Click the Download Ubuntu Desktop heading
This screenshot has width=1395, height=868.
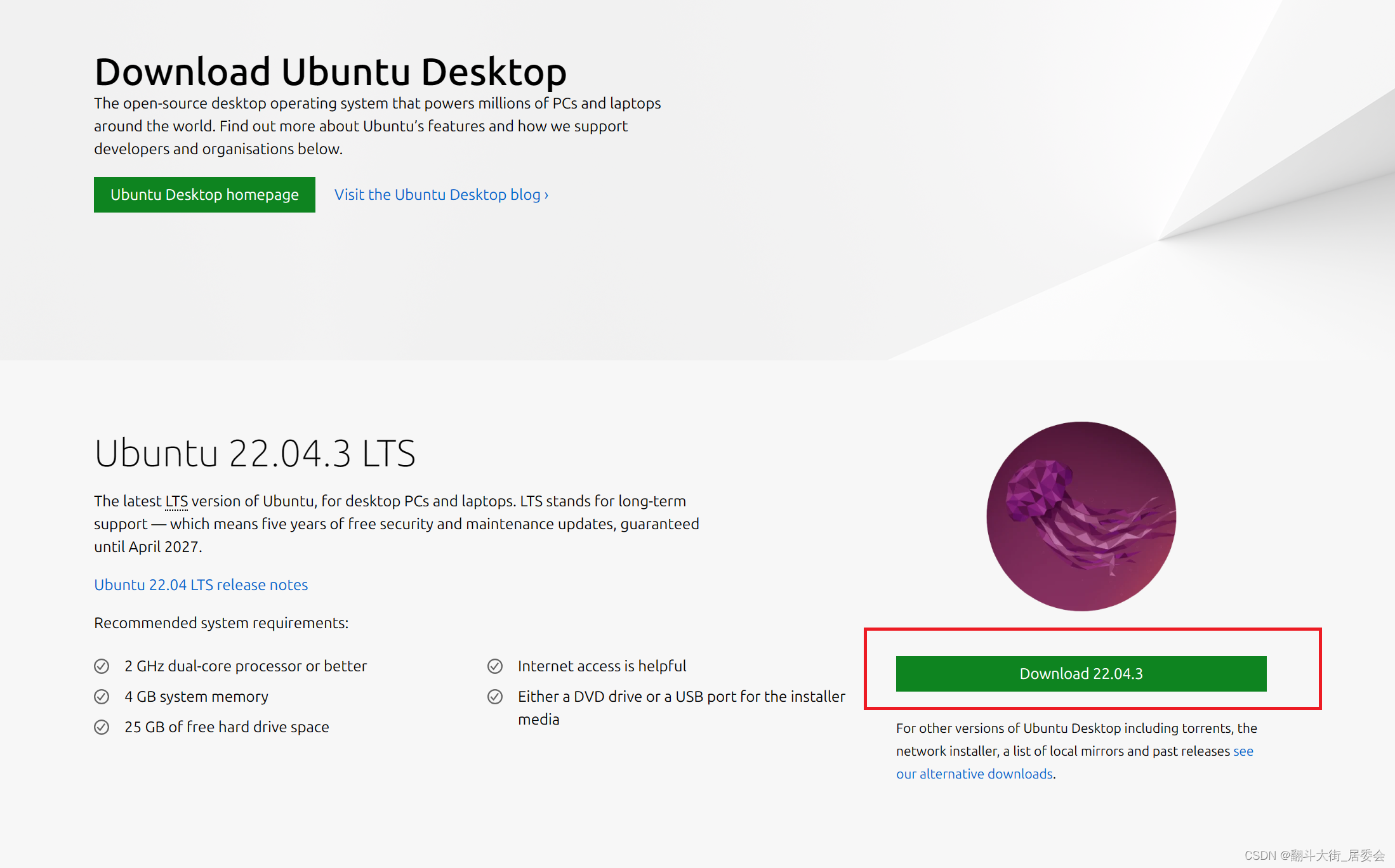[x=330, y=71]
